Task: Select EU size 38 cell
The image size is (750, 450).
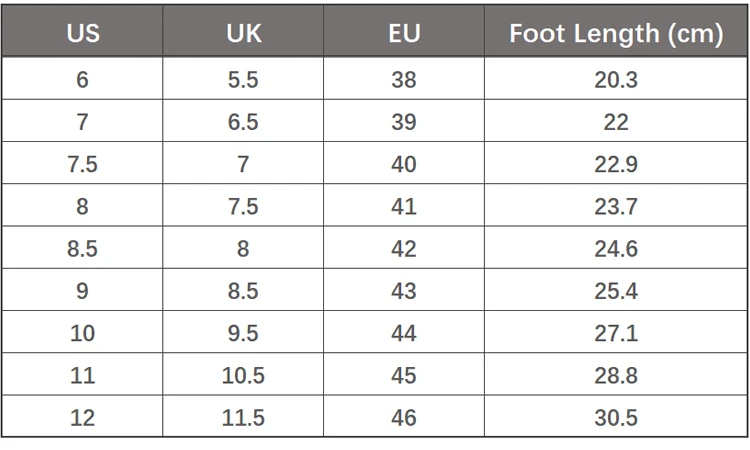Action: pos(404,80)
